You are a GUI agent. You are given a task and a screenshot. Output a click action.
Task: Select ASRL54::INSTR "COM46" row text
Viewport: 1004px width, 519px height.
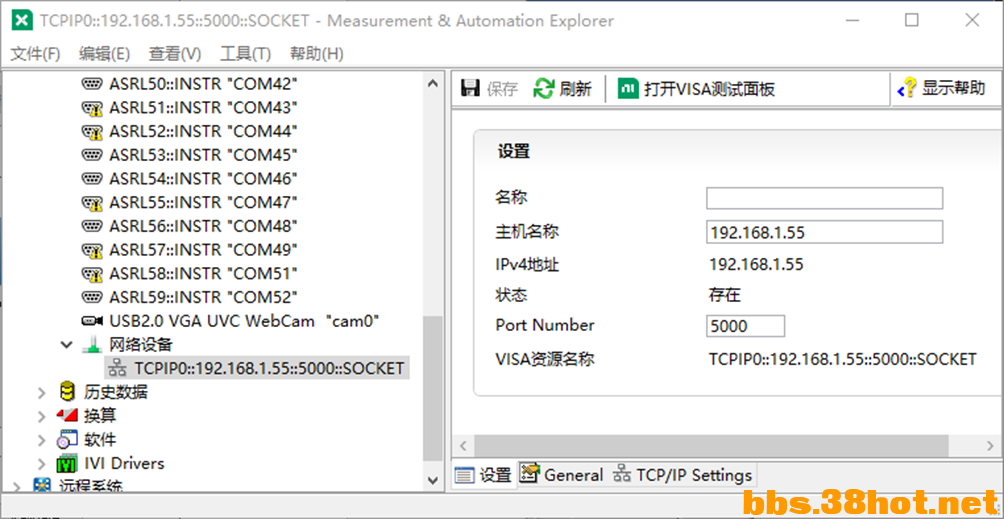(x=204, y=179)
